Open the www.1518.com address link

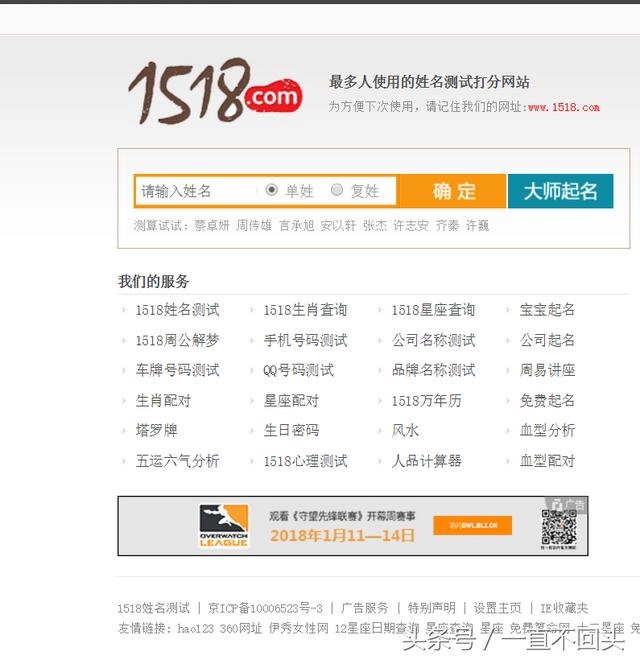(x=564, y=107)
